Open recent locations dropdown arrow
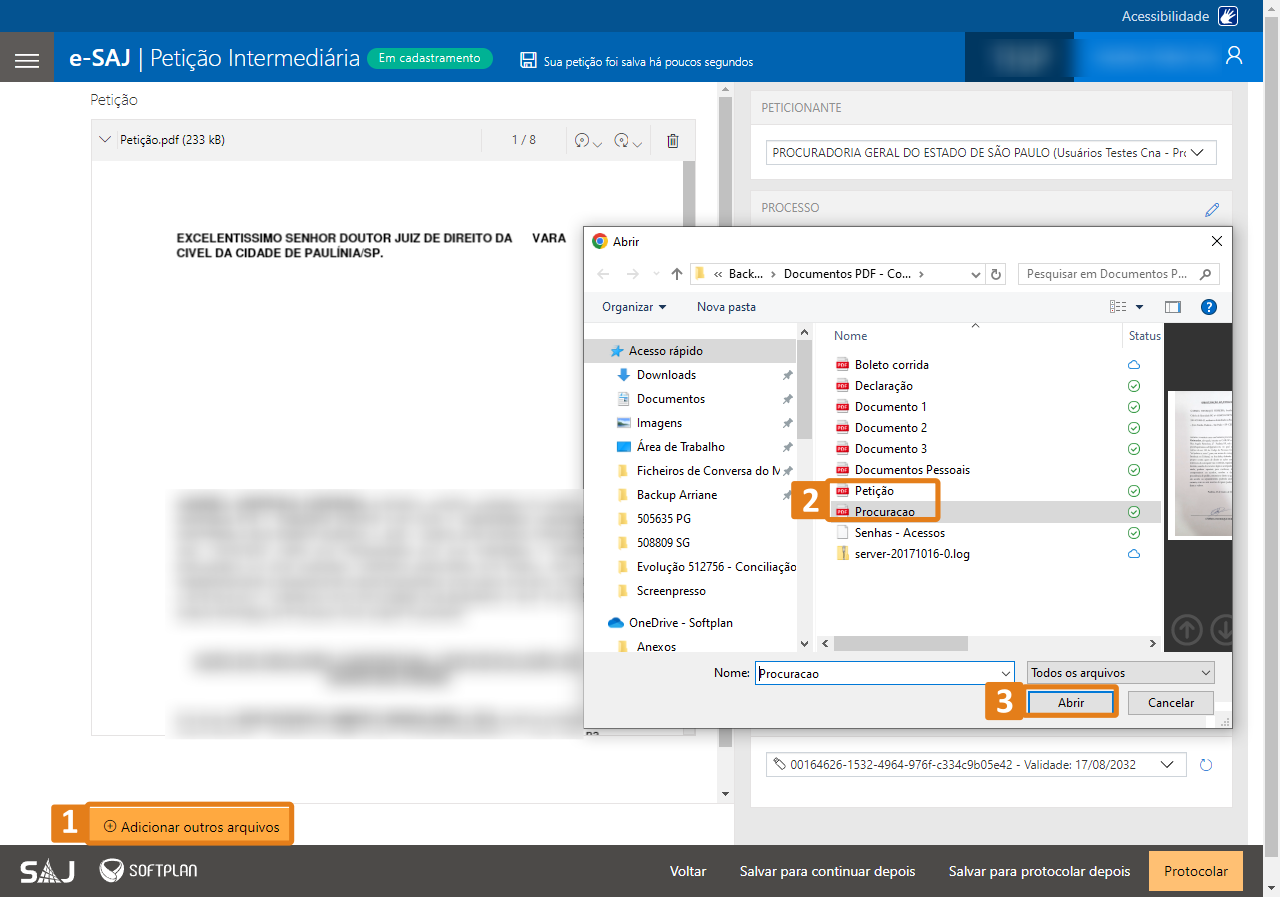Image resolution: width=1280 pixels, height=897 pixels. [x=656, y=274]
